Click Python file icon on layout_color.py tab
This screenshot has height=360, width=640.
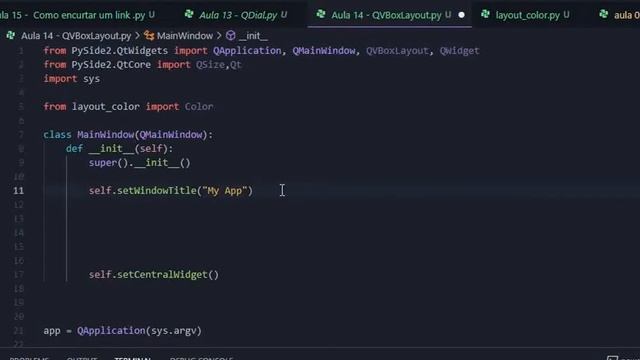(x=485, y=15)
